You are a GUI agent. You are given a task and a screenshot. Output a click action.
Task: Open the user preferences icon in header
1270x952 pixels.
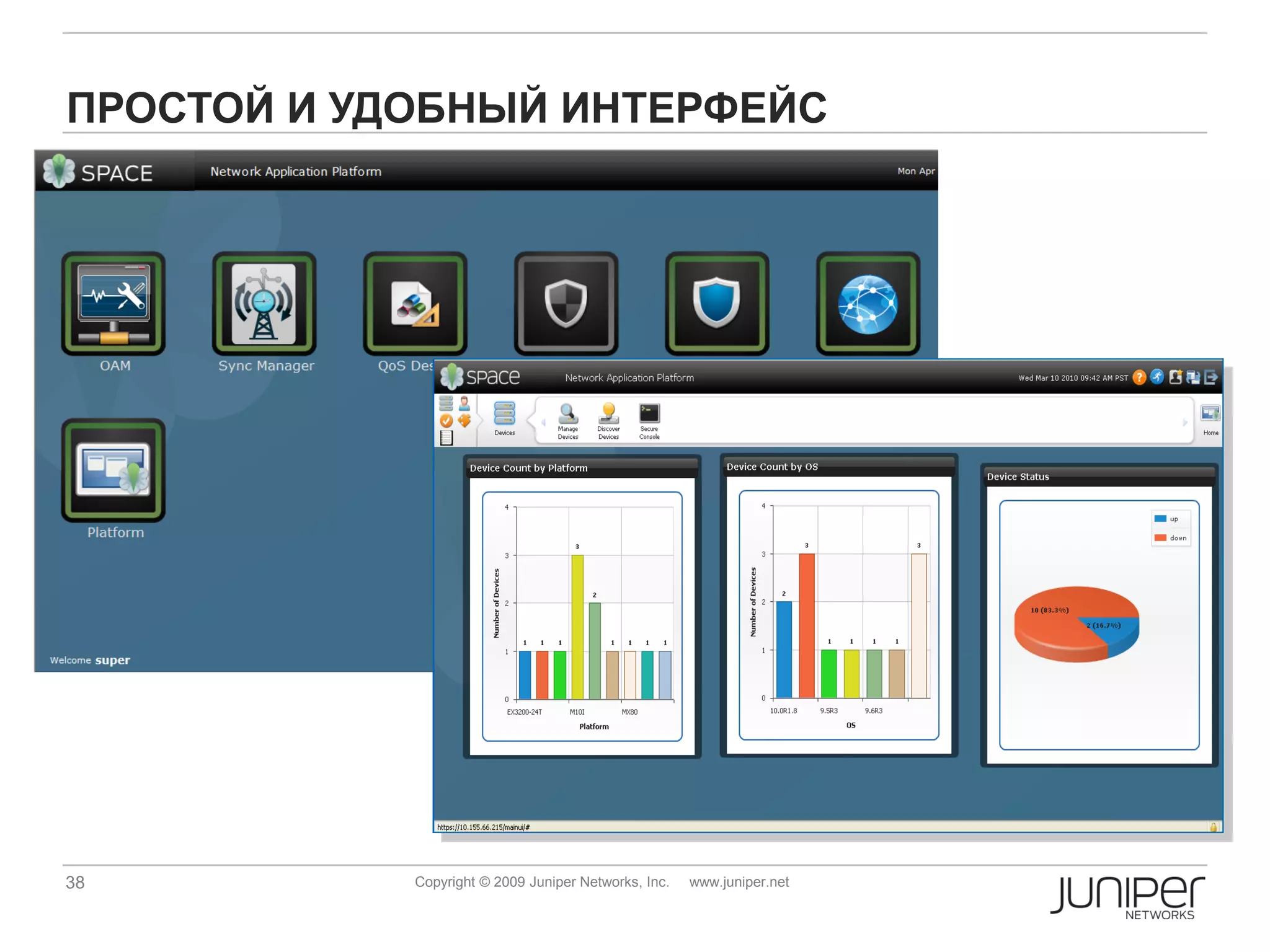[1175, 377]
